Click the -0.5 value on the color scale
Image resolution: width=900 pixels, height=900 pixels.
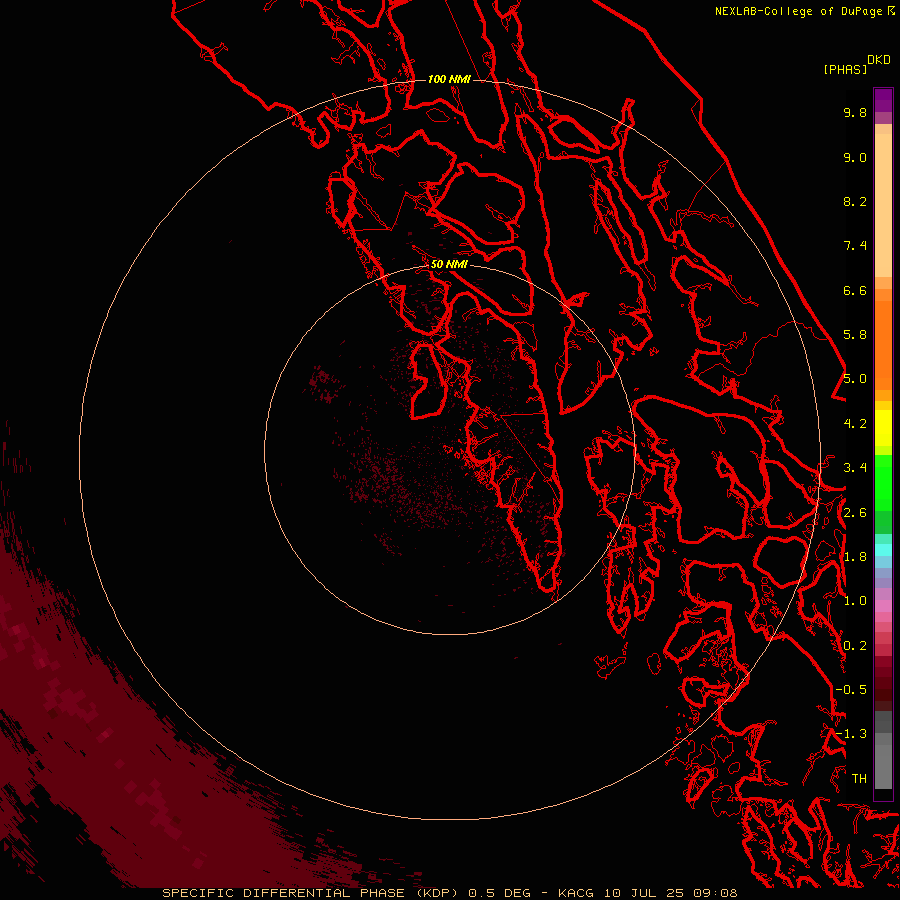coord(851,690)
